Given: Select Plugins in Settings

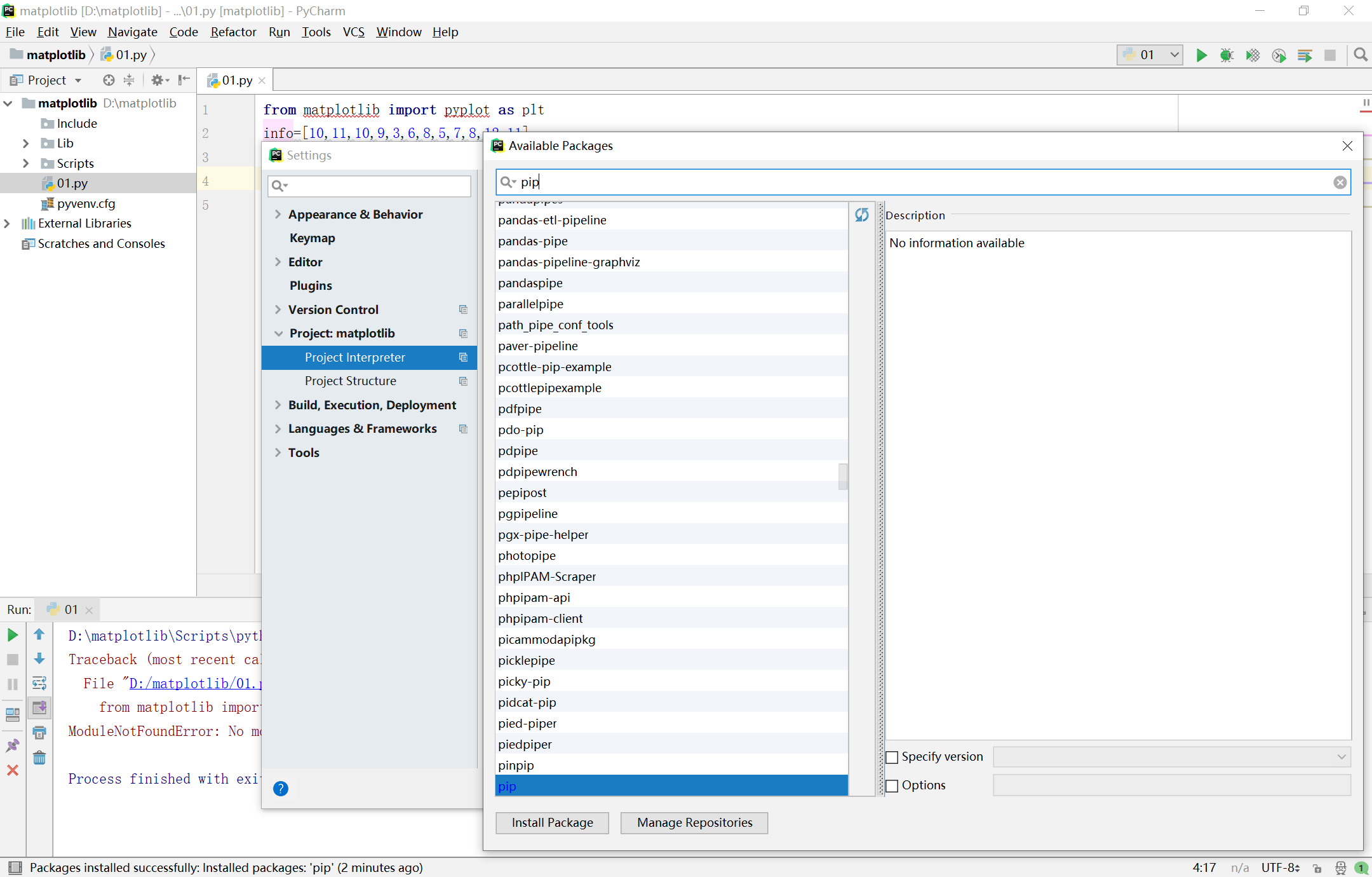Looking at the screenshot, I should coord(311,285).
